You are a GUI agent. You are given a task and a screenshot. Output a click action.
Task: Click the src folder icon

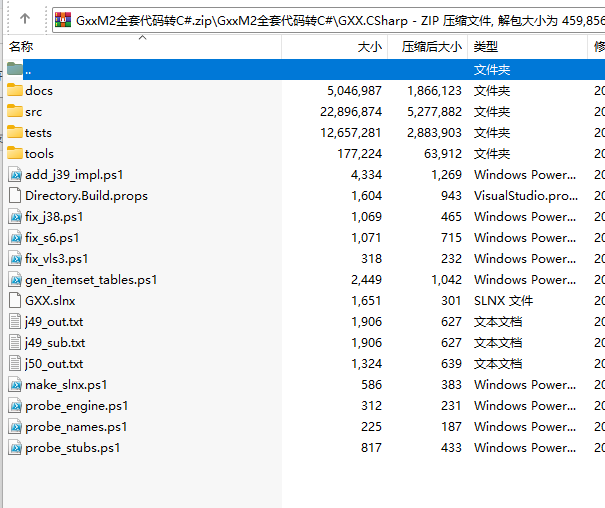point(15,111)
